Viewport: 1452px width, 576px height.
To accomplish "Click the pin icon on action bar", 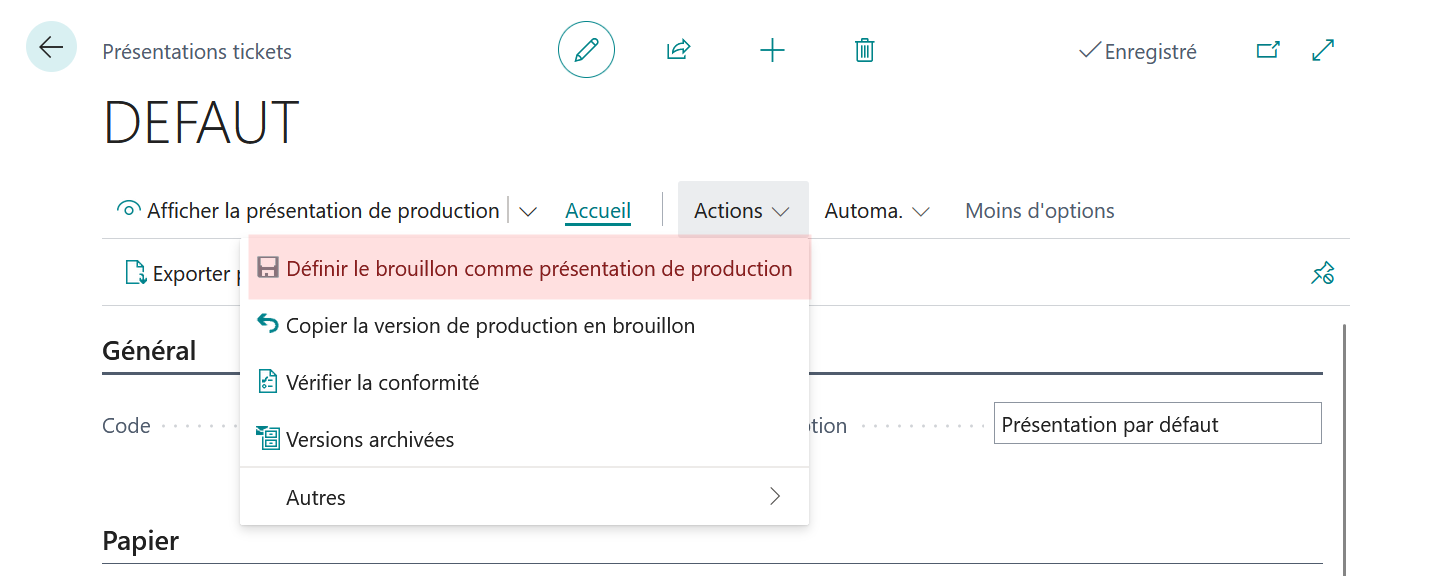I will (1323, 273).
